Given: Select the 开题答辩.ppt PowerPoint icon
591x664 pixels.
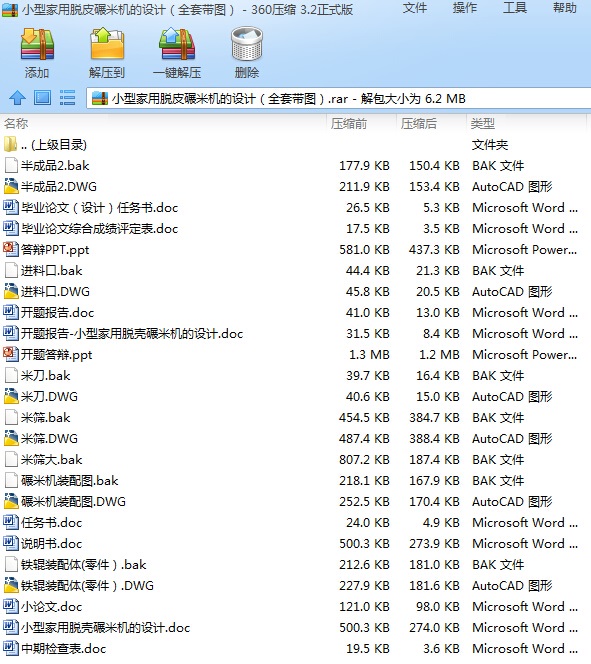Looking at the screenshot, I should (11, 354).
